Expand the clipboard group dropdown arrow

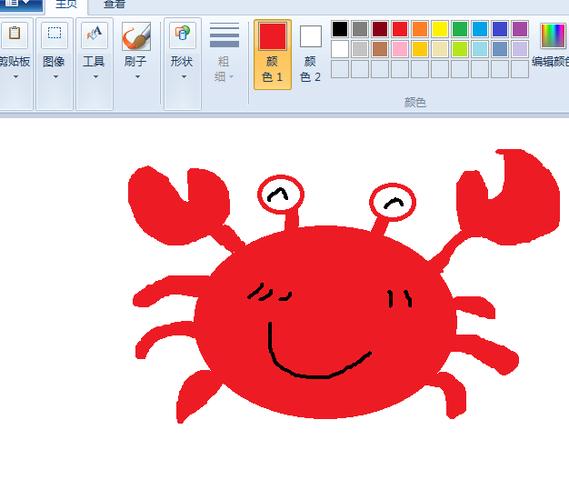point(16,77)
